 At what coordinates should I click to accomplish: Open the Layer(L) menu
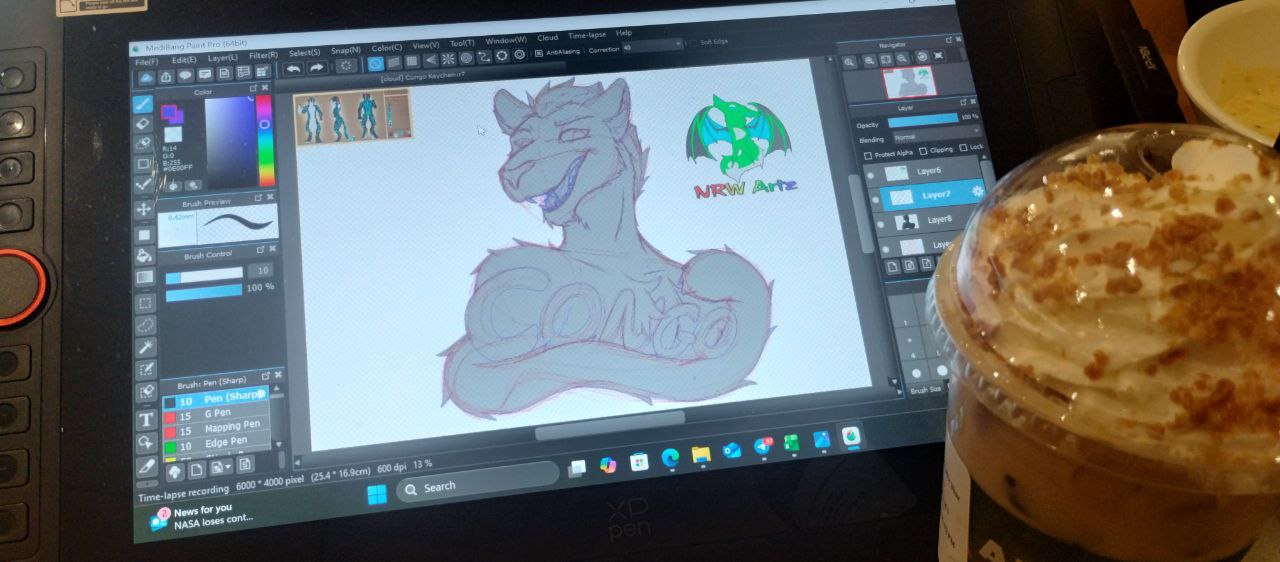222,57
